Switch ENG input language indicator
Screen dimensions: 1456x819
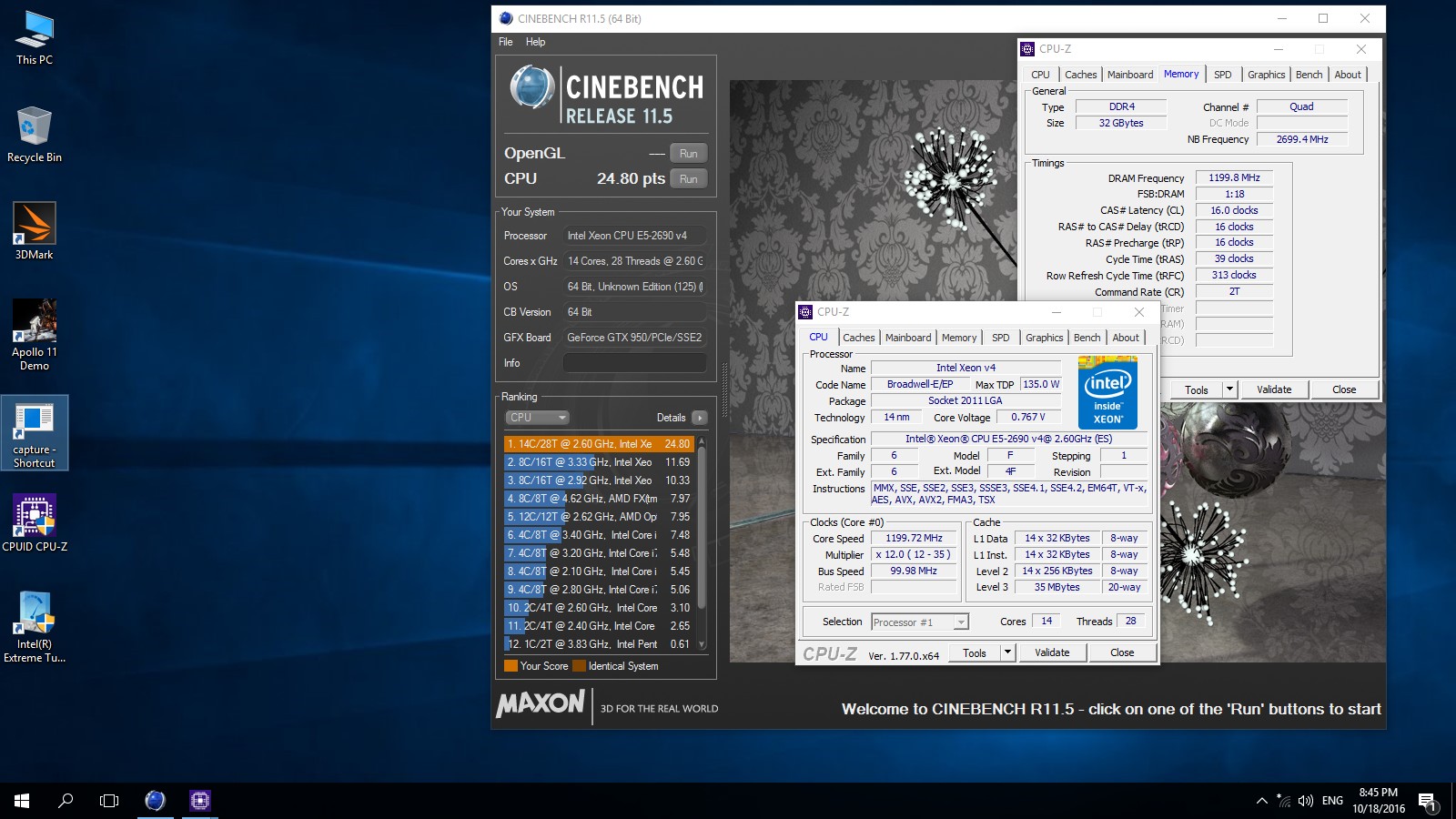click(x=1332, y=801)
